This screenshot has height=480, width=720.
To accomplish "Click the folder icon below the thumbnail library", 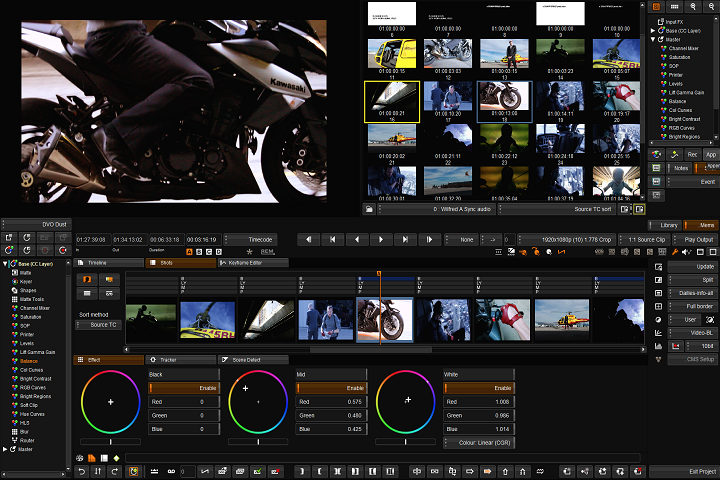I will [x=369, y=210].
